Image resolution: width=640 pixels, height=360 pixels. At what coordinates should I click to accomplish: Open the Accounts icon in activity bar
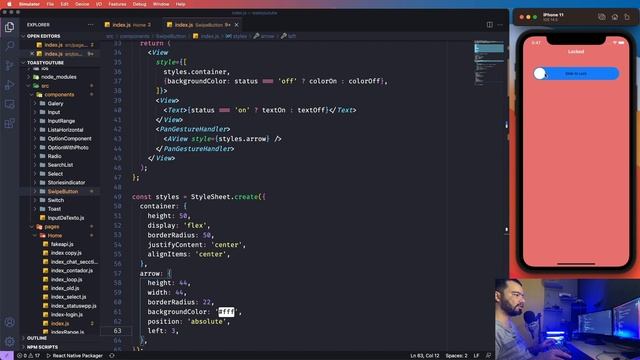[9, 322]
